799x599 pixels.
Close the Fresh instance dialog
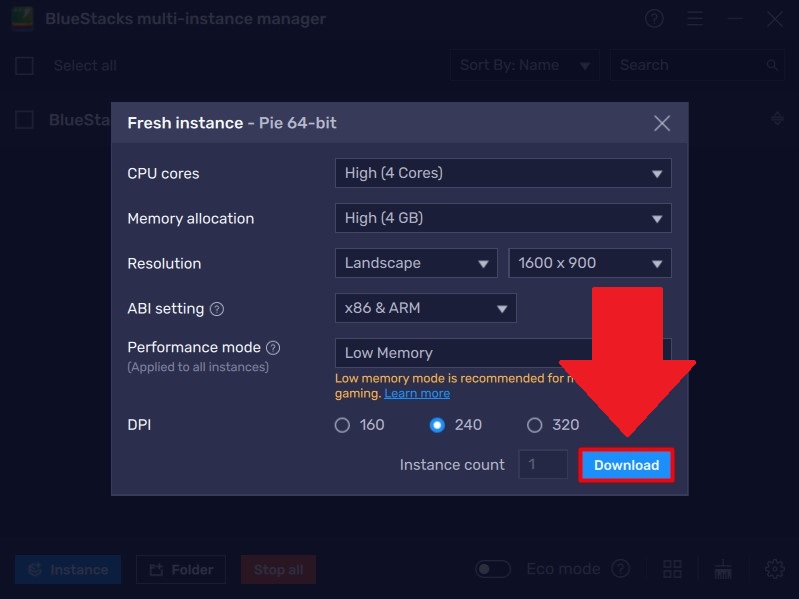pyautogui.click(x=662, y=123)
